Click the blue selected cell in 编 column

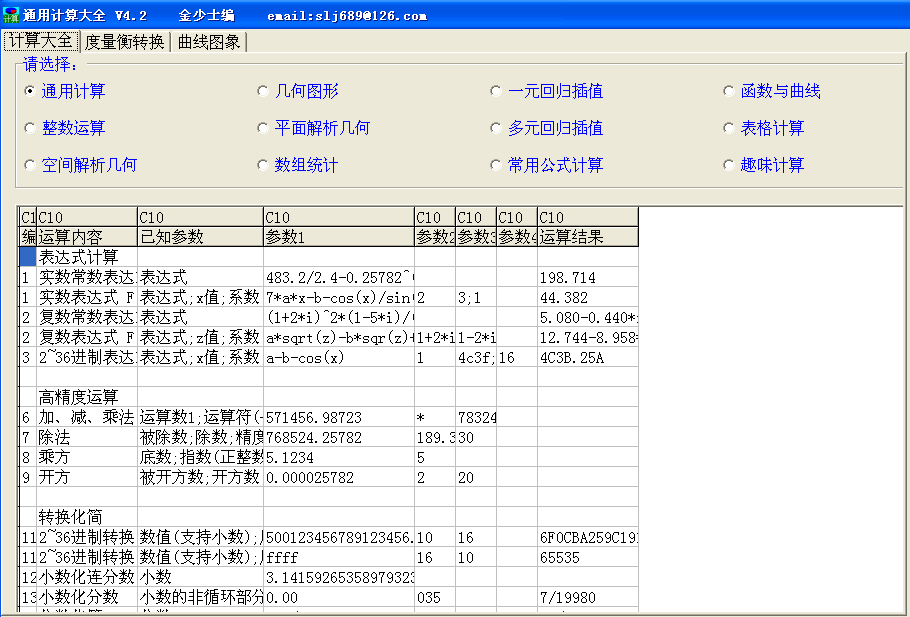[x=27, y=257]
